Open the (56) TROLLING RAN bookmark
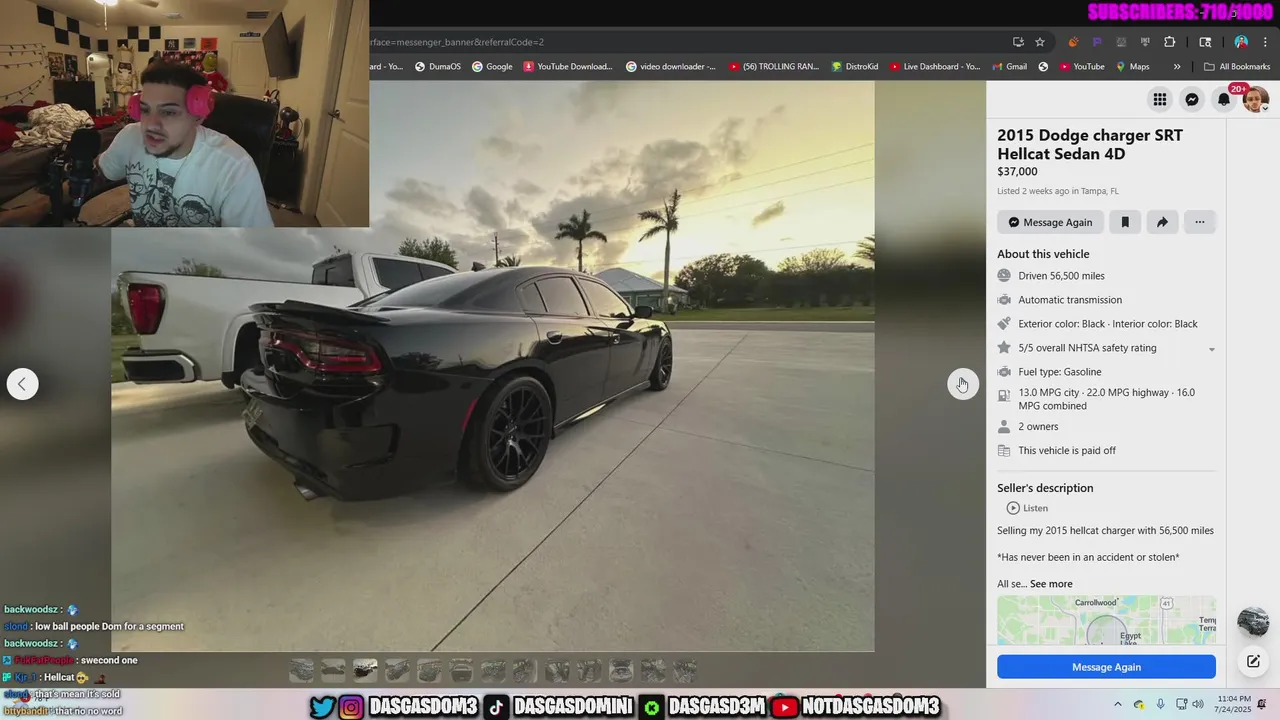Screen dimensions: 1280x720 pyautogui.click(x=774, y=67)
